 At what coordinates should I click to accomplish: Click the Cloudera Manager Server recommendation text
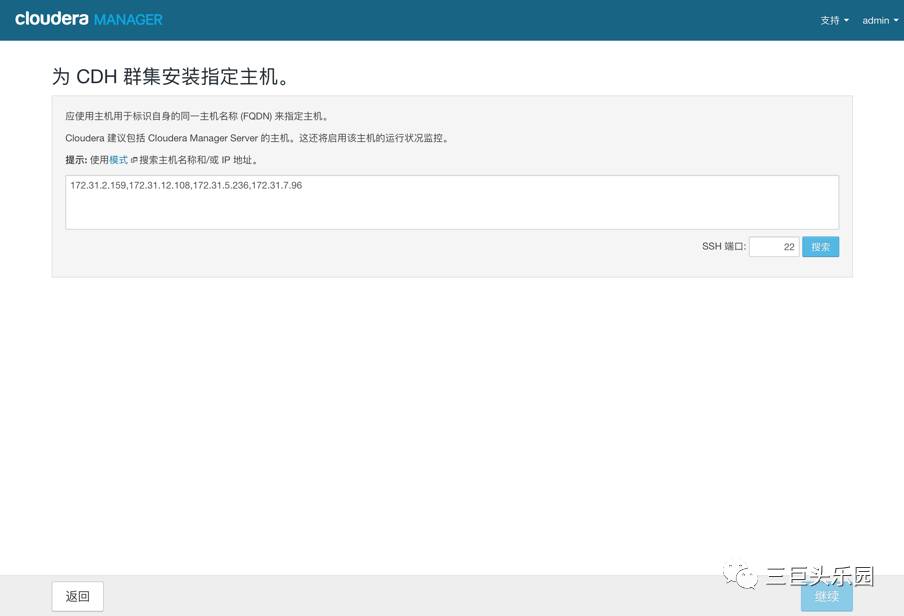coord(257,138)
